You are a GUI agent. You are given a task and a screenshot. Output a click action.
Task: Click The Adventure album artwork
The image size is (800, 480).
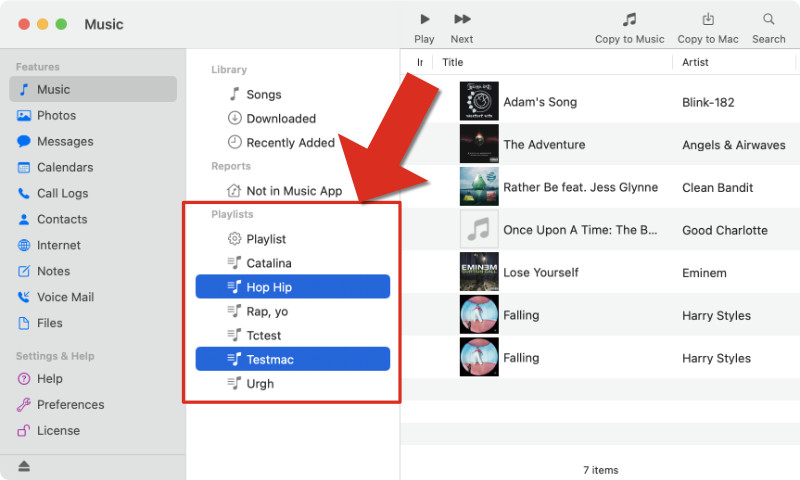point(479,144)
